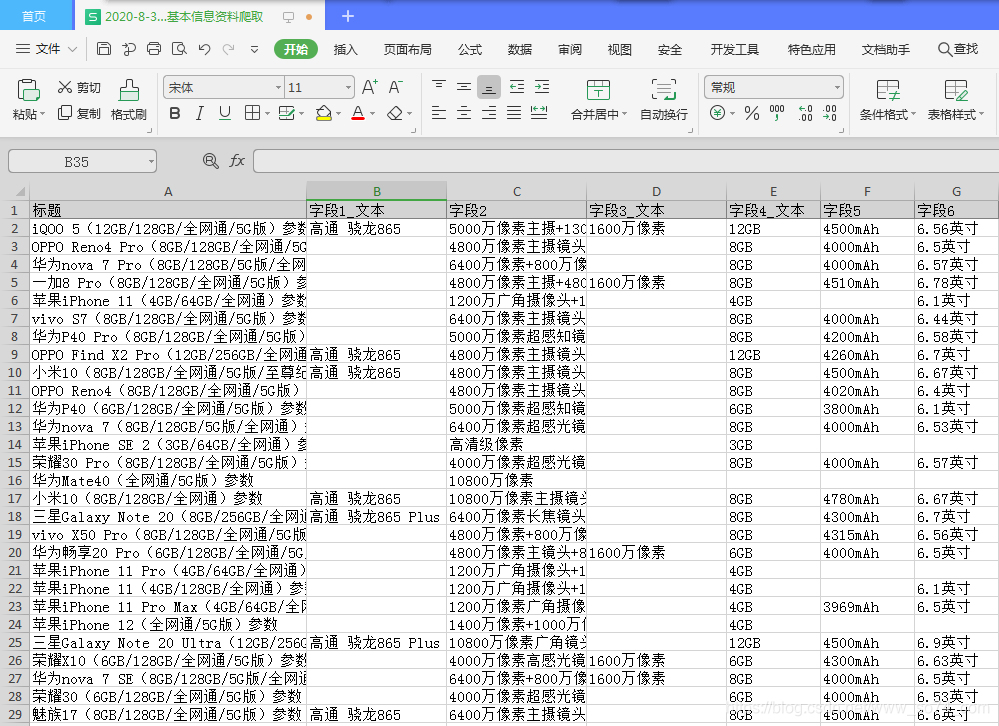Screen dimensions: 999x726
Task: Align text to top
Action: coord(438,86)
